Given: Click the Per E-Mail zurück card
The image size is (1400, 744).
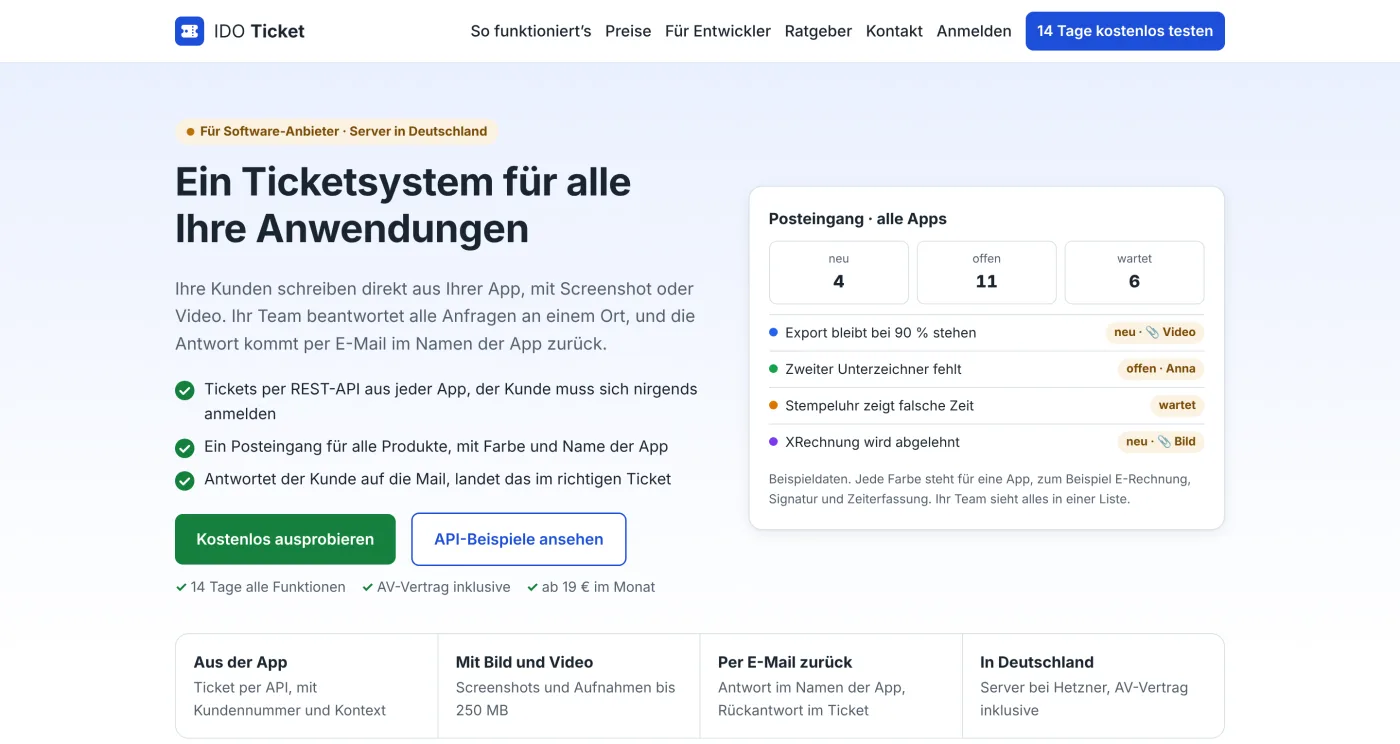Looking at the screenshot, I should tap(831, 686).
